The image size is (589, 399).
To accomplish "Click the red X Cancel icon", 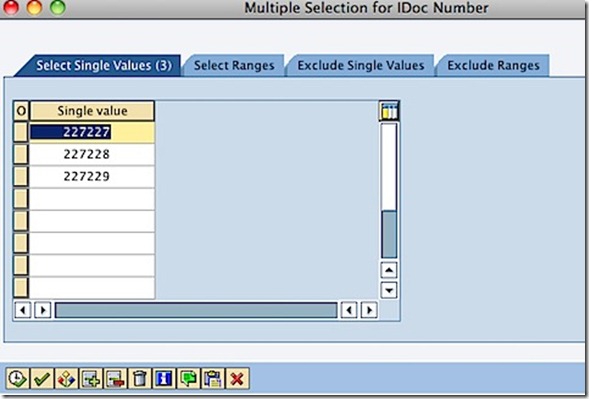I will (x=237, y=378).
